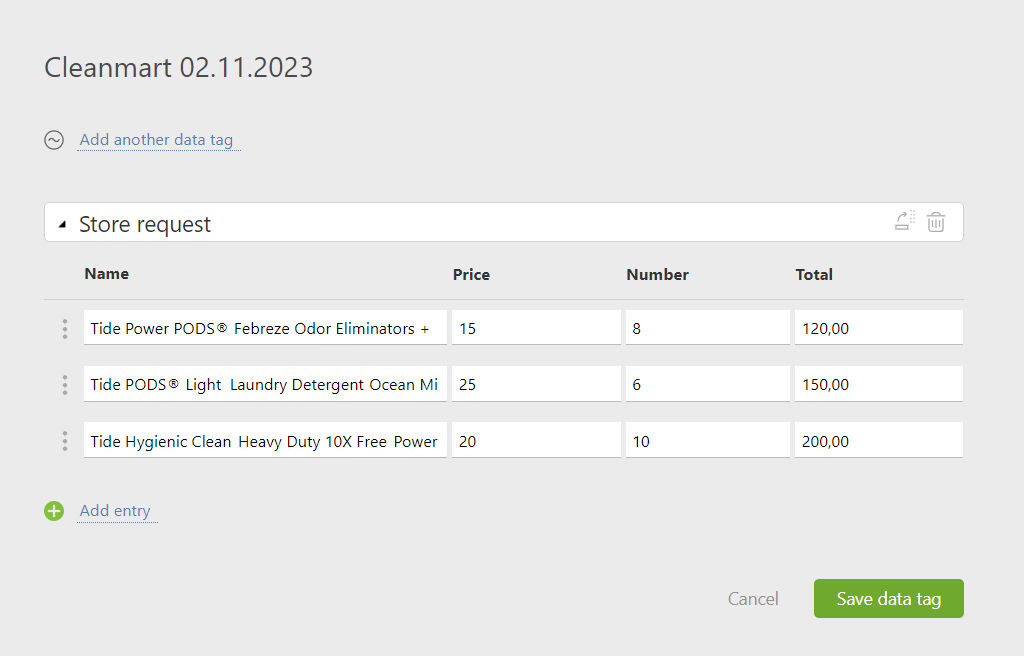The height and width of the screenshot is (656, 1024).
Task: Click the price field containing 20
Action: 536,440
